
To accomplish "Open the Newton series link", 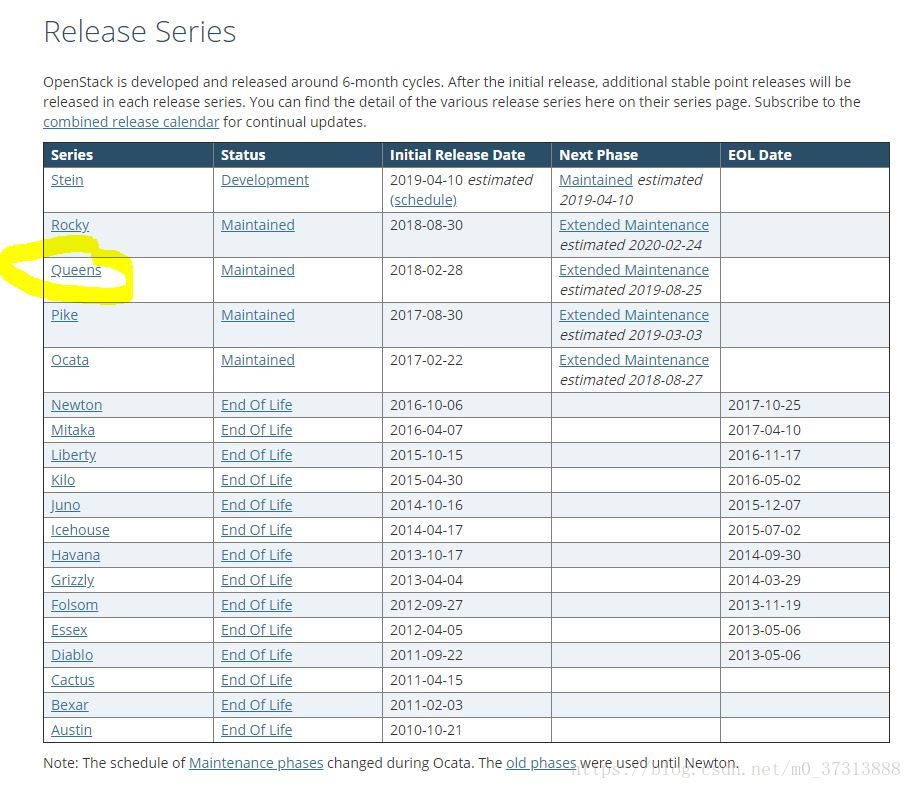I will [x=76, y=405].
